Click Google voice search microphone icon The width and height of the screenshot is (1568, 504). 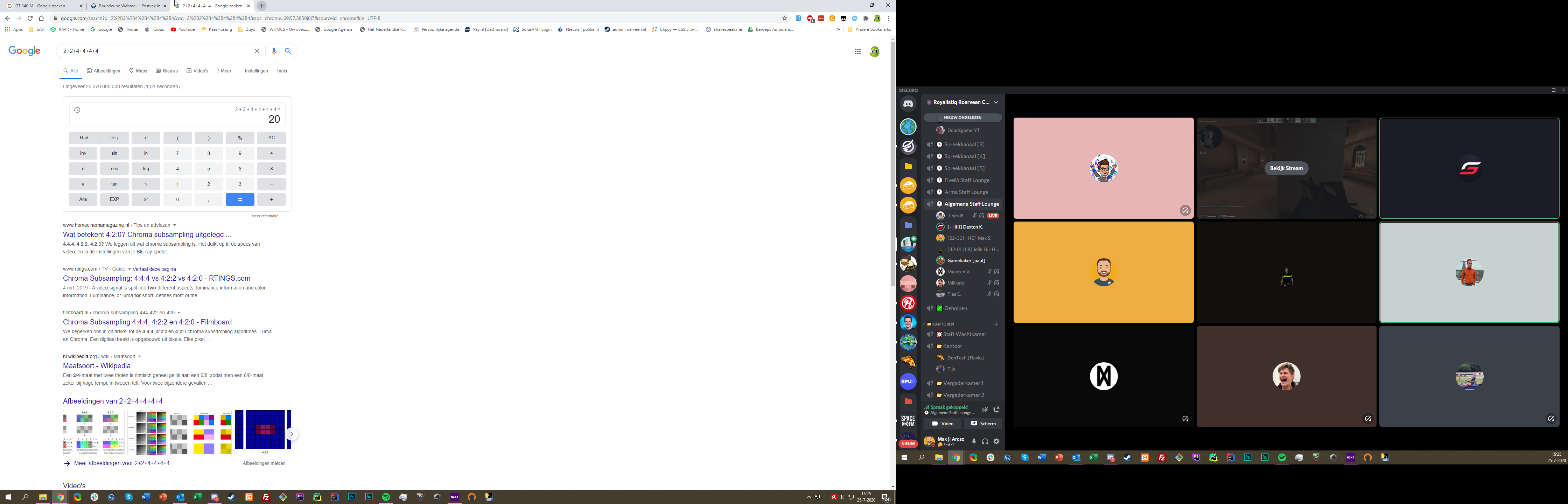click(274, 51)
